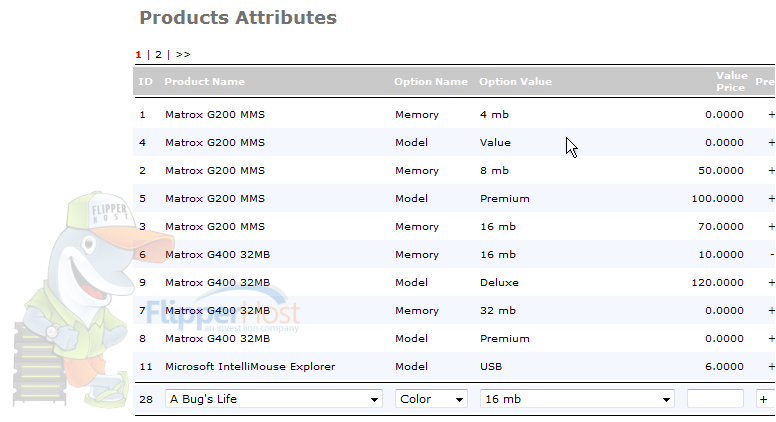Click the >> next page link
Image resolution: width=776 pixels, height=422 pixels.
click(183, 54)
